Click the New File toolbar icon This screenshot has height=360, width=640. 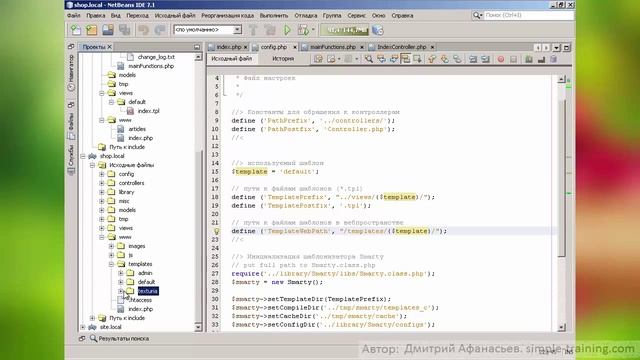76,30
